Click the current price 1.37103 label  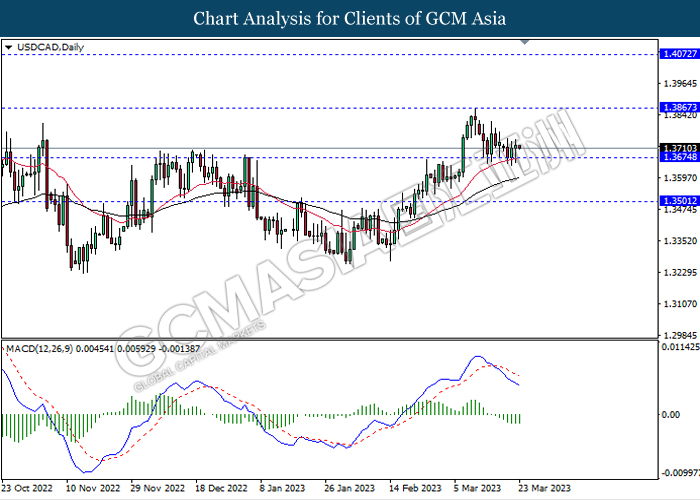coord(680,148)
